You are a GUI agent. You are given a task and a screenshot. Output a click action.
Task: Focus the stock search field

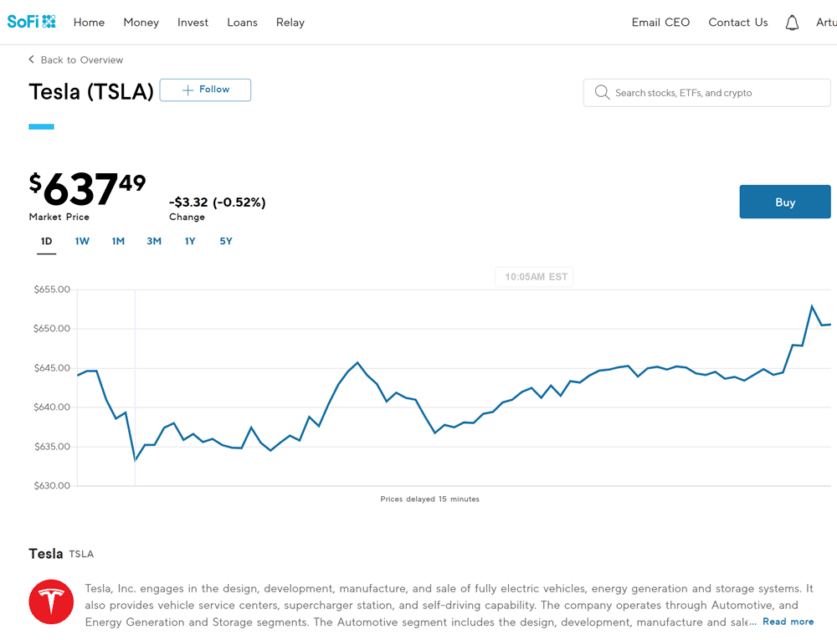click(707, 93)
